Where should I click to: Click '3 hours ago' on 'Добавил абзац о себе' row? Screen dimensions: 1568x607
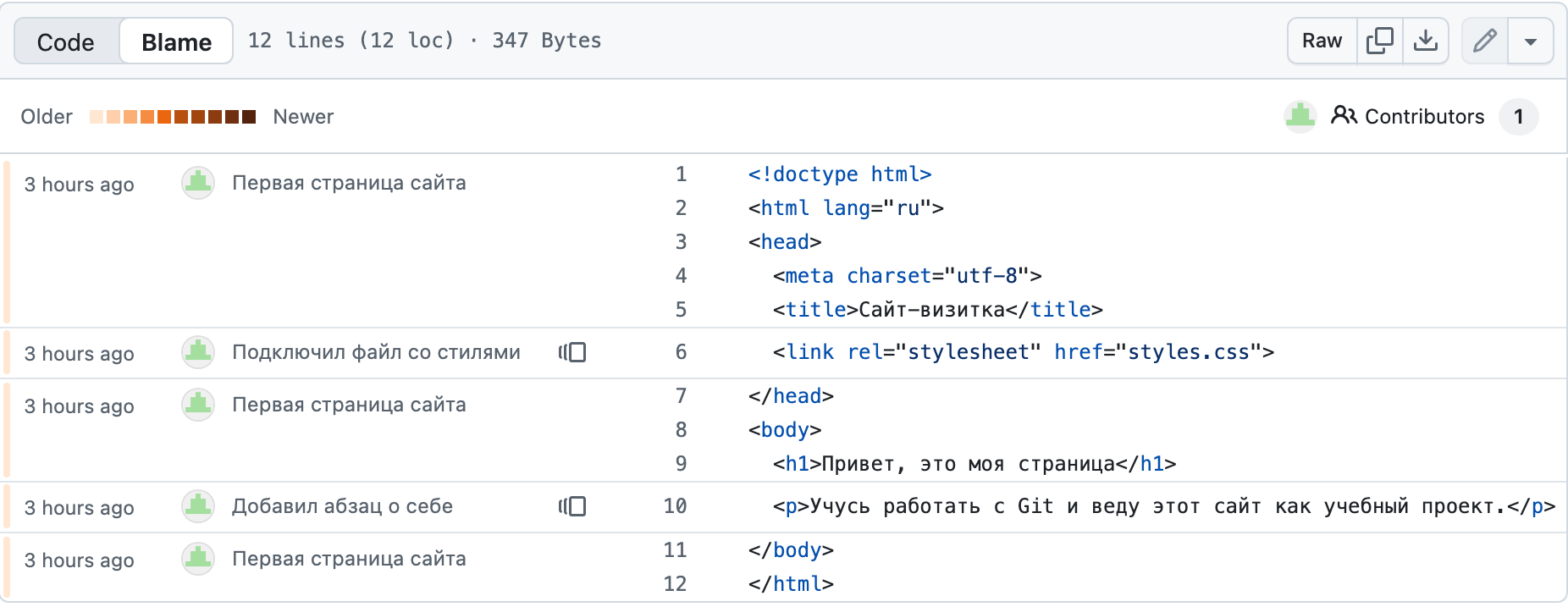79,508
